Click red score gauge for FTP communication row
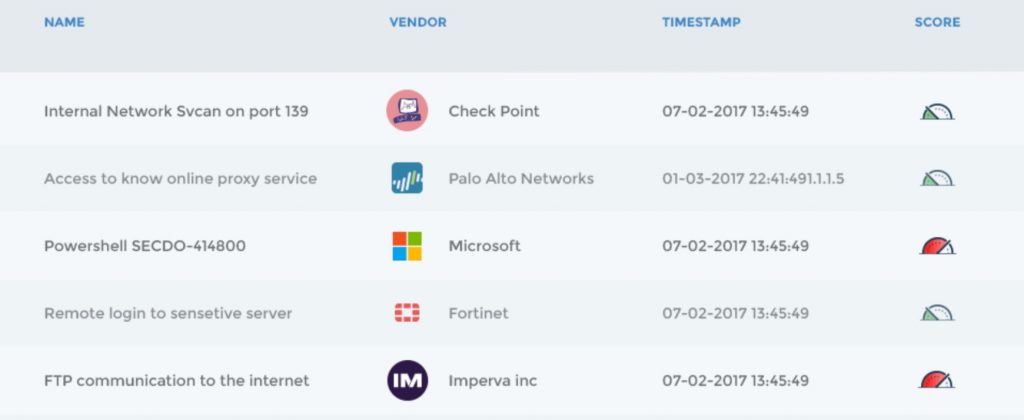1024x420 pixels. [x=937, y=380]
